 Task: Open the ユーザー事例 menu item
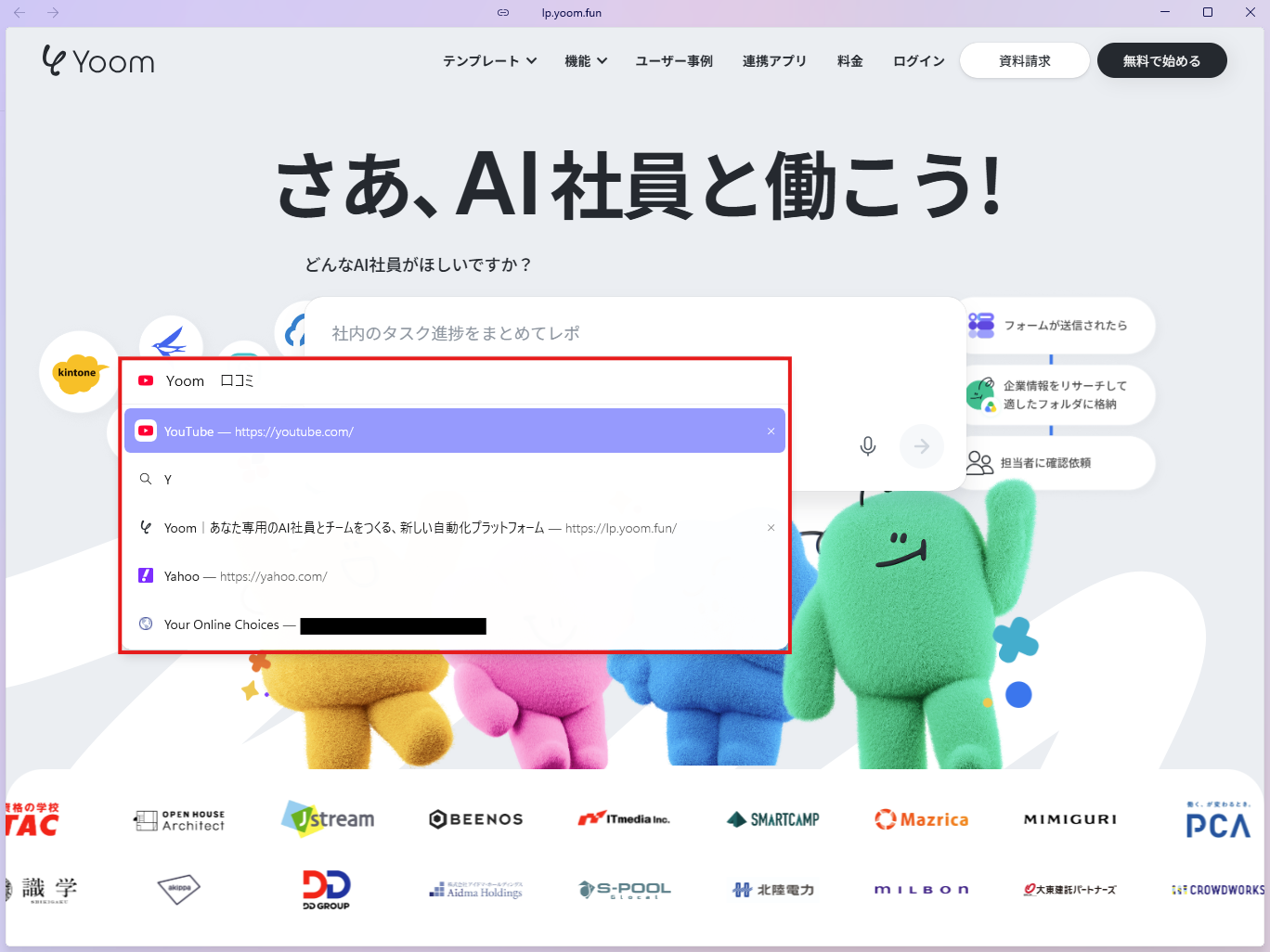click(674, 61)
